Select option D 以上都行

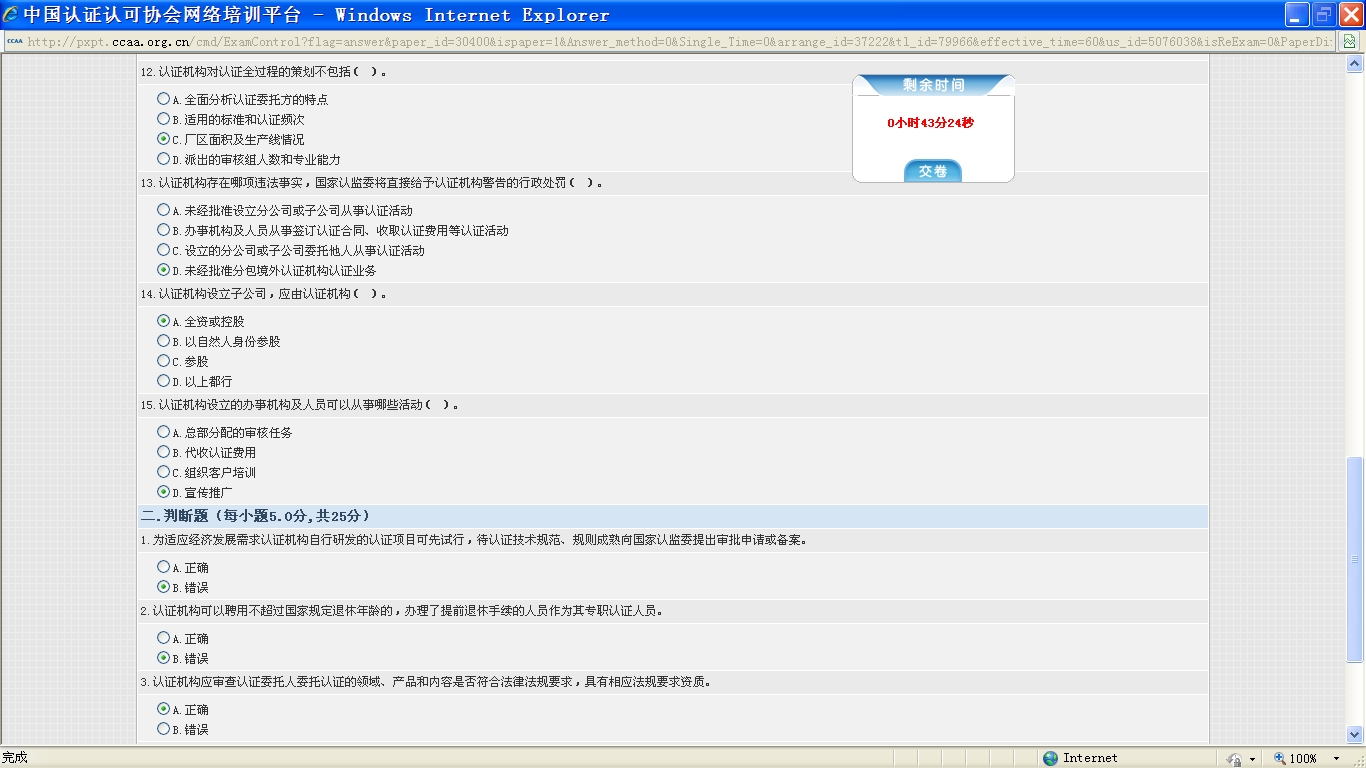pos(163,381)
